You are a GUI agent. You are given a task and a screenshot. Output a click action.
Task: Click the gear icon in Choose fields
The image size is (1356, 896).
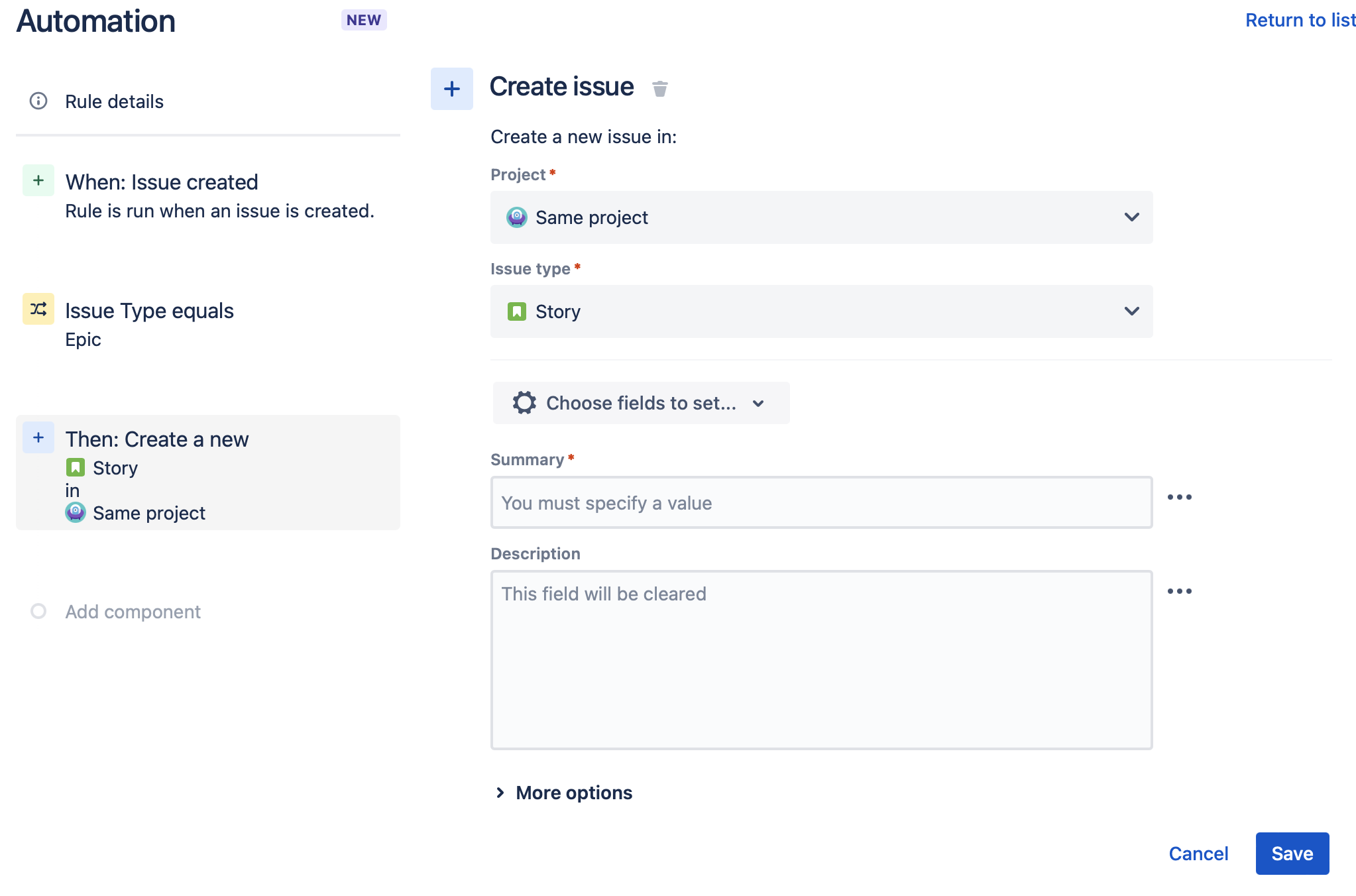click(524, 403)
